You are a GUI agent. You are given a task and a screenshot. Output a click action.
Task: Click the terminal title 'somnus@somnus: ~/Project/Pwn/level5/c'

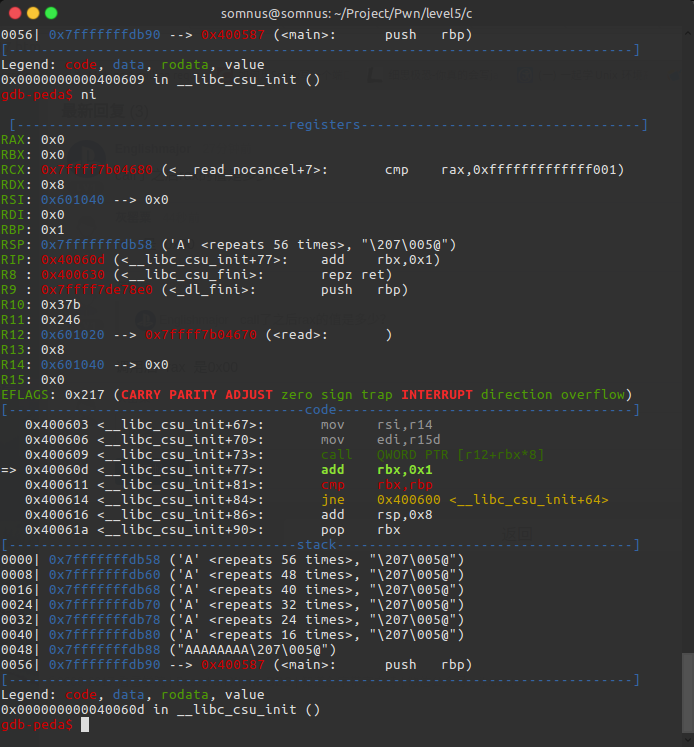346,14
